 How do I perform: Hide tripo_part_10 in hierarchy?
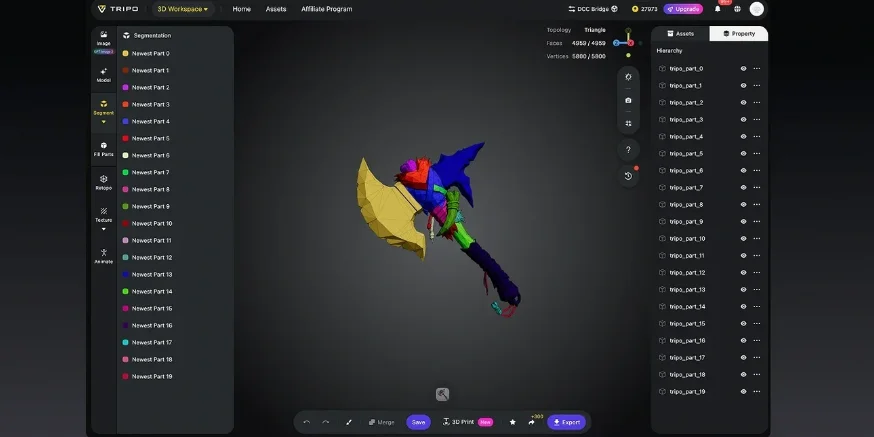tap(743, 239)
